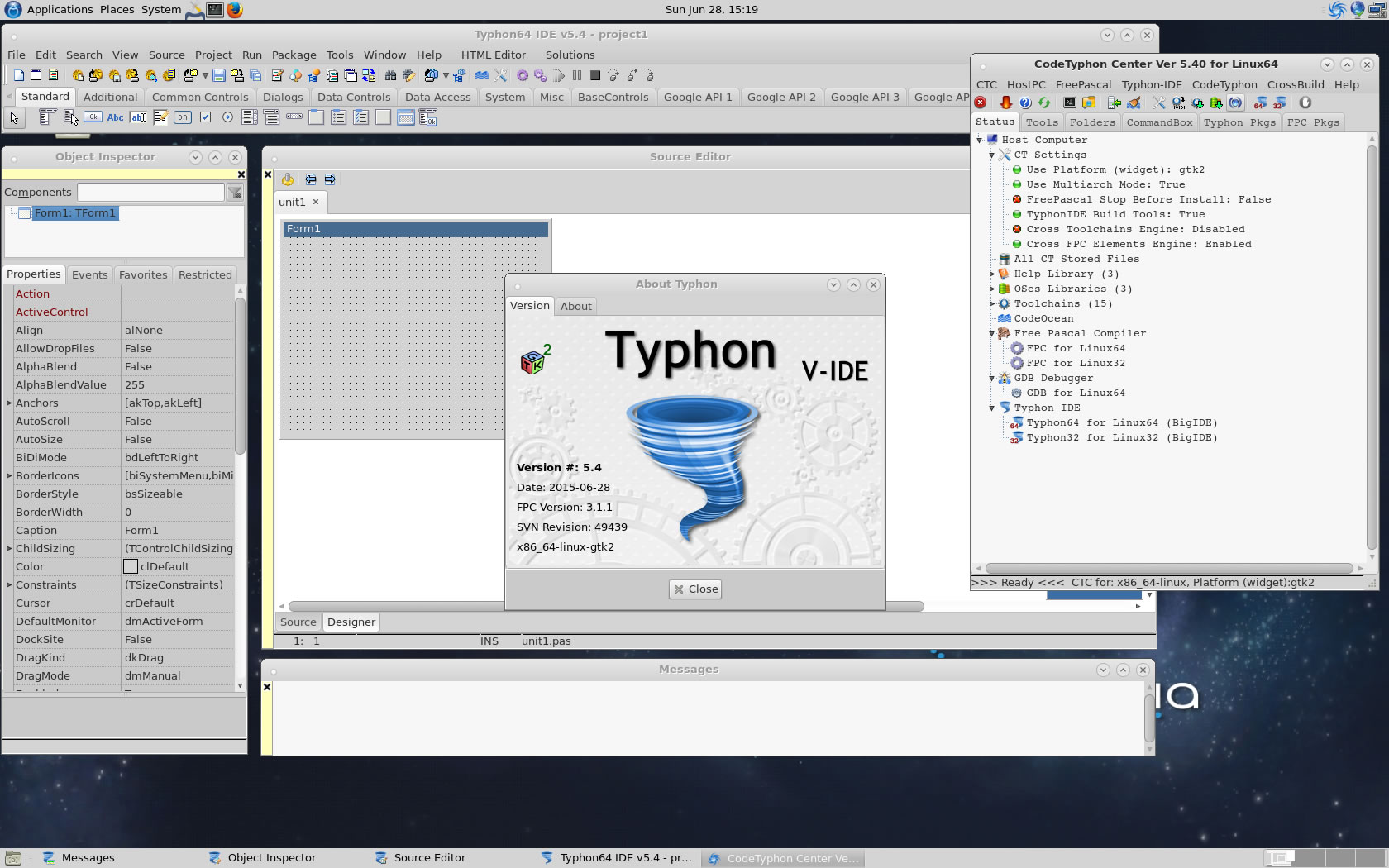
Task: Expand the Toolchains (15) node
Action: pyautogui.click(x=992, y=304)
